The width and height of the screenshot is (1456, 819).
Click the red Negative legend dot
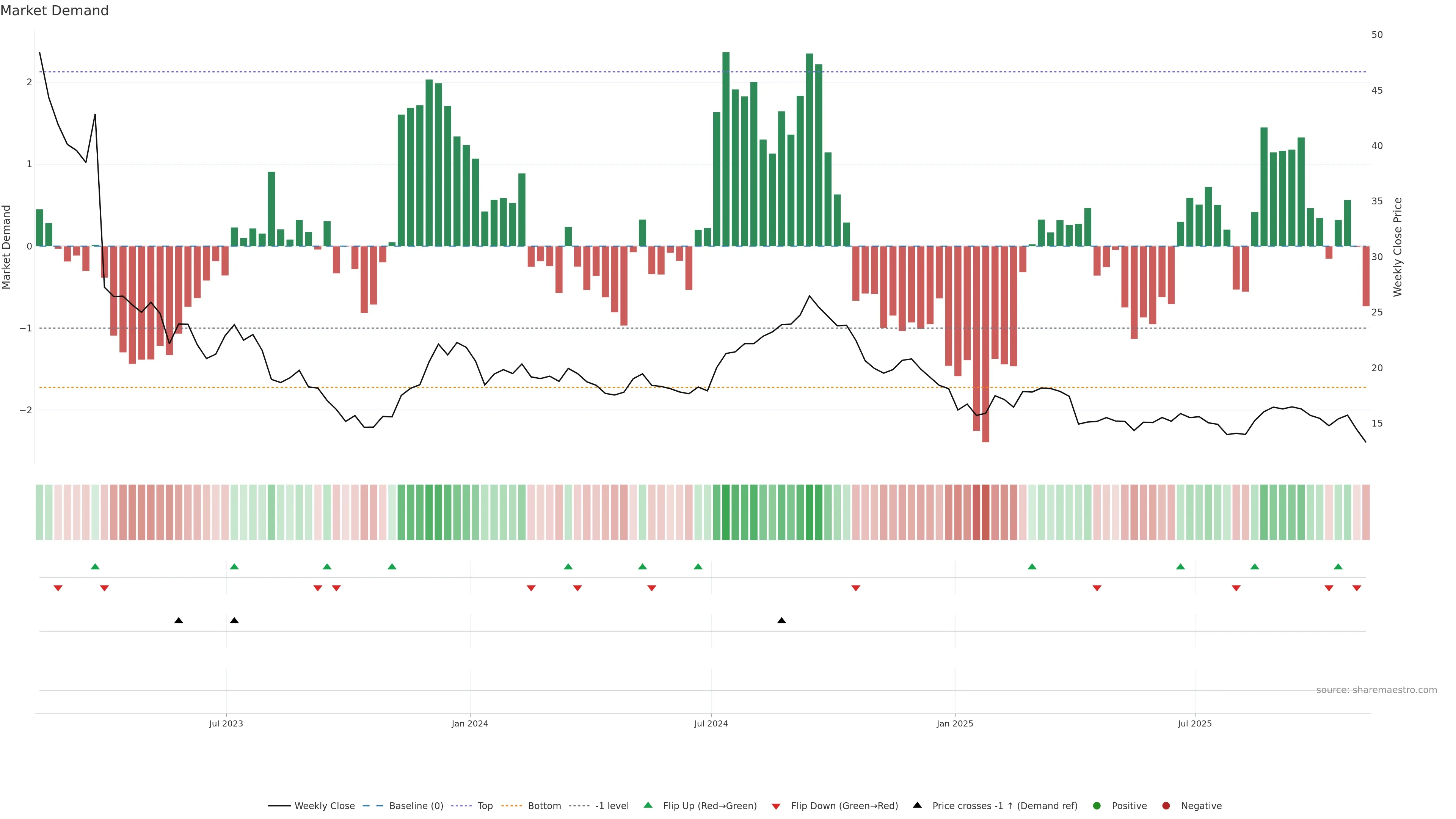pyautogui.click(x=1166, y=805)
